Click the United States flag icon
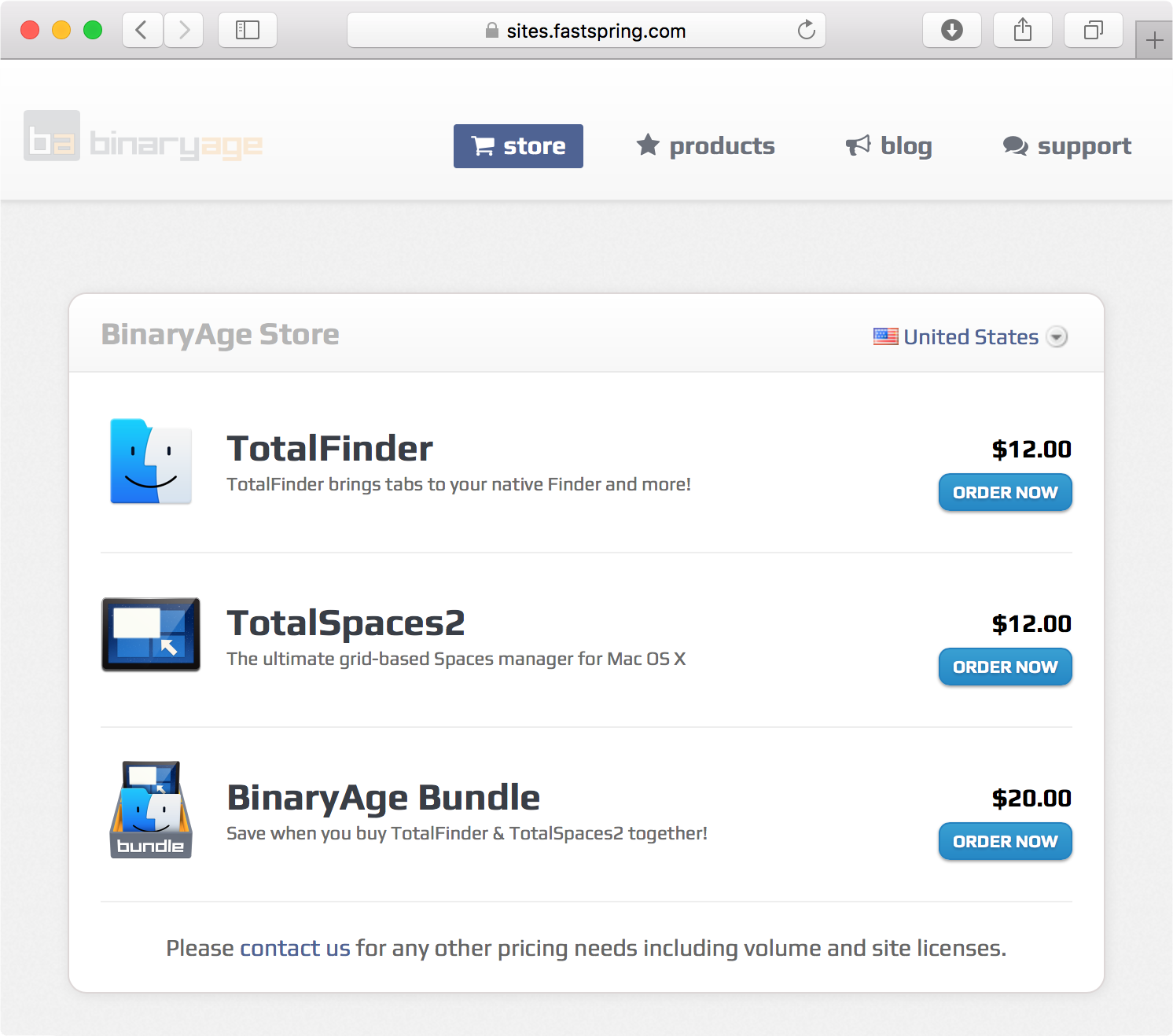The height and width of the screenshot is (1036, 1173). point(886,337)
